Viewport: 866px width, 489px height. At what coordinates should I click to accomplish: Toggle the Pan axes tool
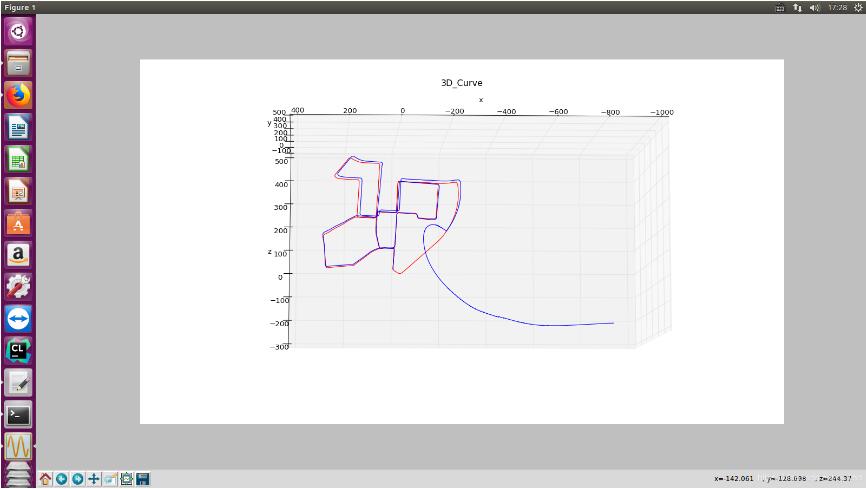click(94, 479)
